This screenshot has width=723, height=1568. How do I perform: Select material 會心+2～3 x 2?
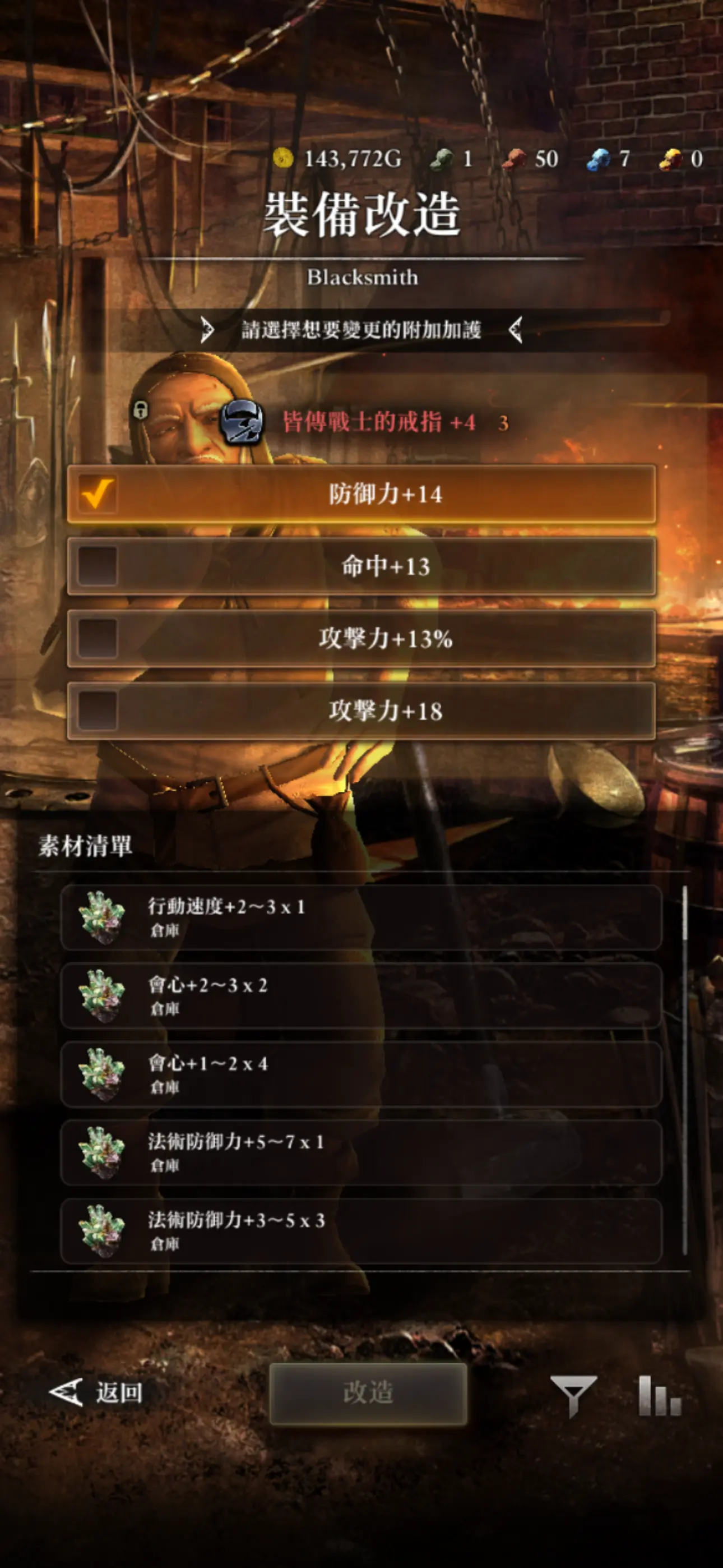click(361, 996)
